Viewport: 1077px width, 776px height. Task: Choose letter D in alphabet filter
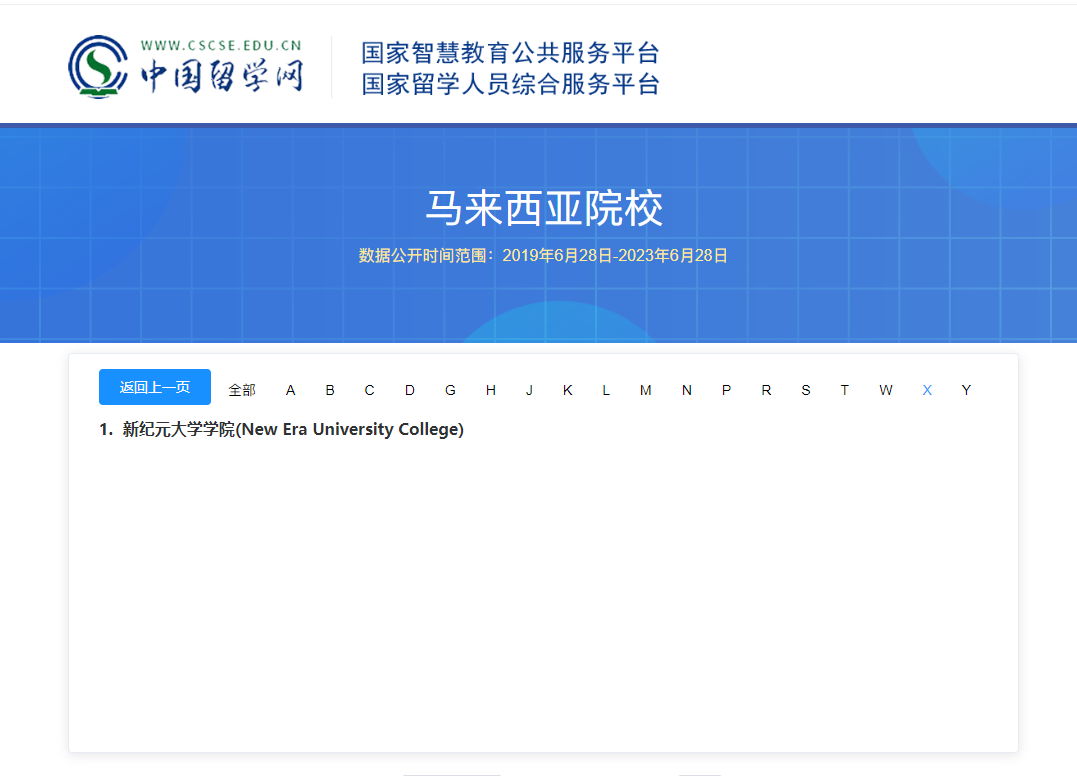[x=410, y=390]
